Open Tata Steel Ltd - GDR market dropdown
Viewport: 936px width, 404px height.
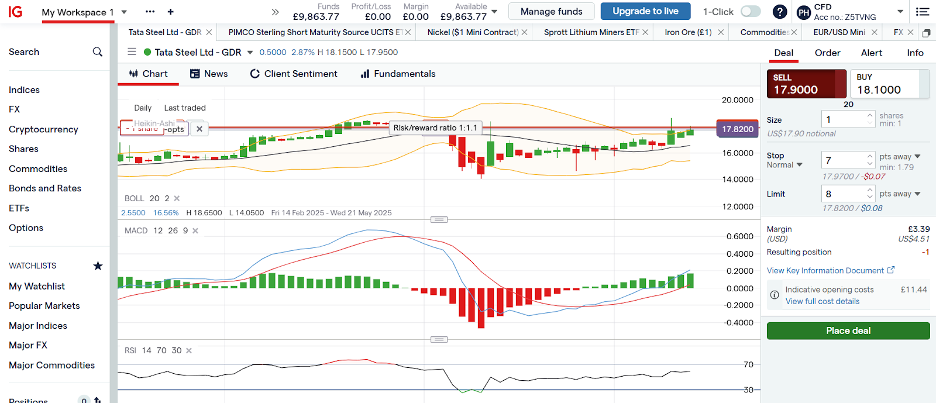pyautogui.click(x=250, y=53)
